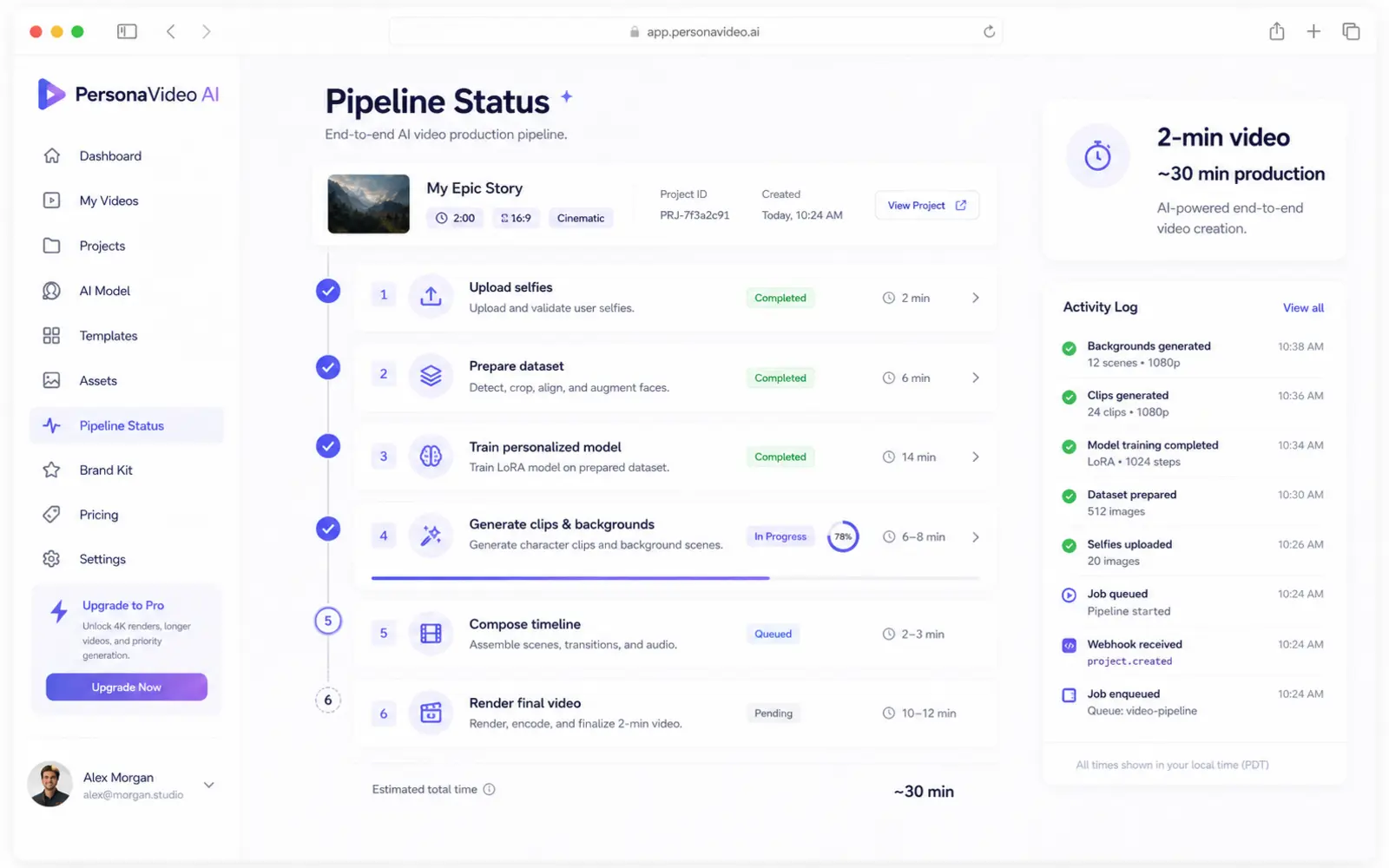Click the Pipeline Status pulse icon
This screenshot has height=868, width=1389.
coord(52,425)
